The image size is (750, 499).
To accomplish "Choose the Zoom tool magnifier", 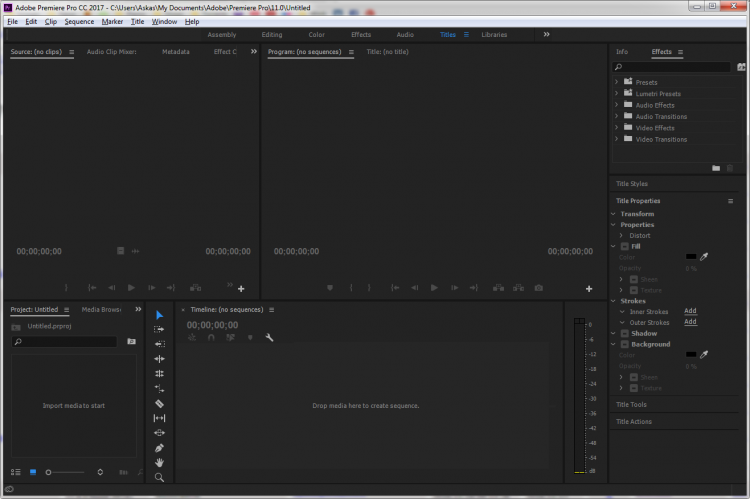I will tap(160, 478).
